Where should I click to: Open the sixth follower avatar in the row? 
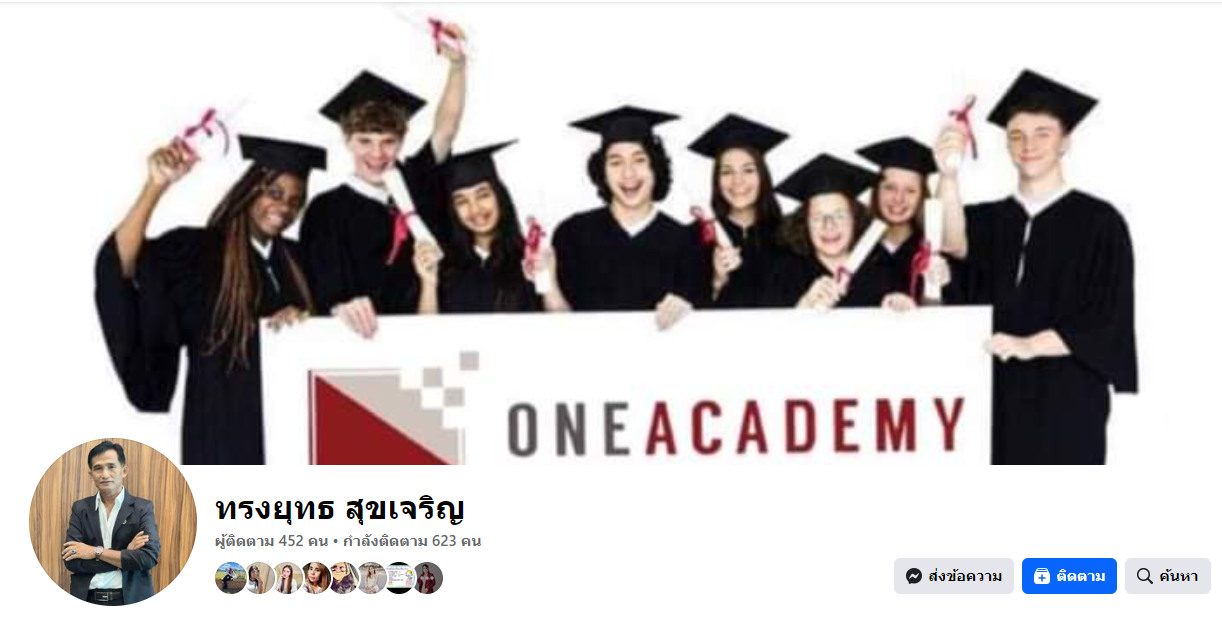[371, 578]
